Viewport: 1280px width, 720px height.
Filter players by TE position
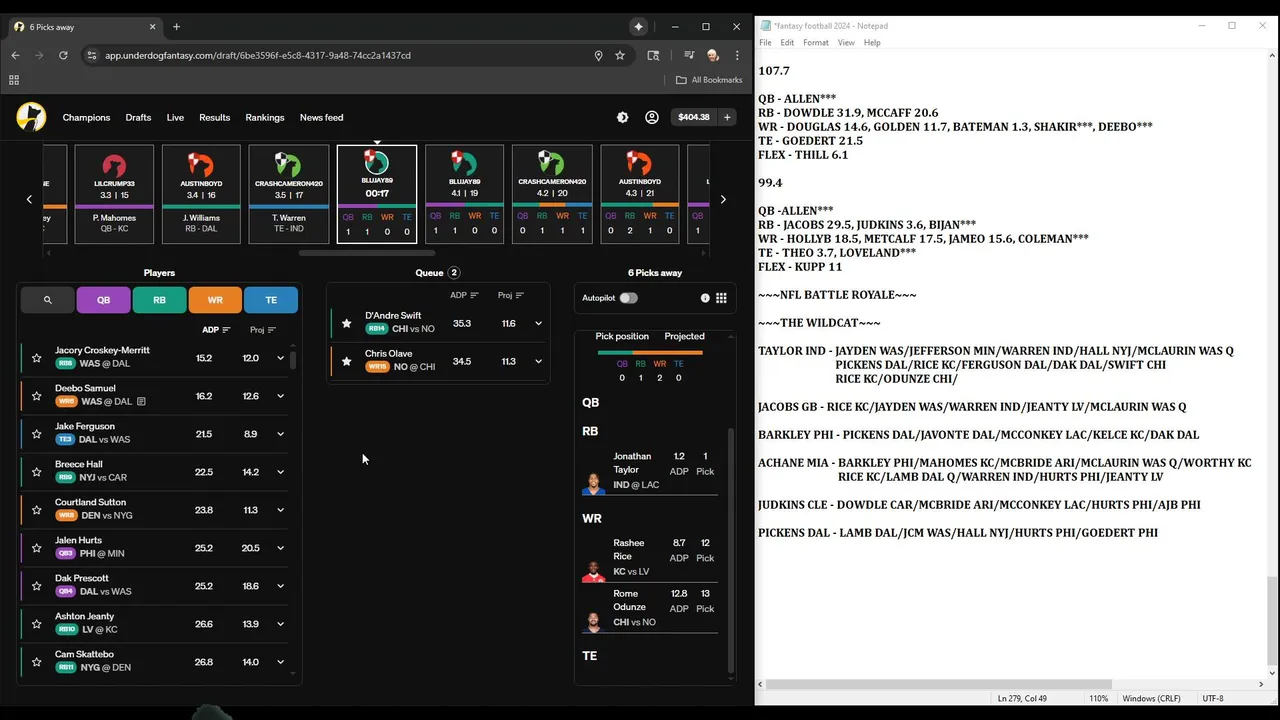(271, 300)
